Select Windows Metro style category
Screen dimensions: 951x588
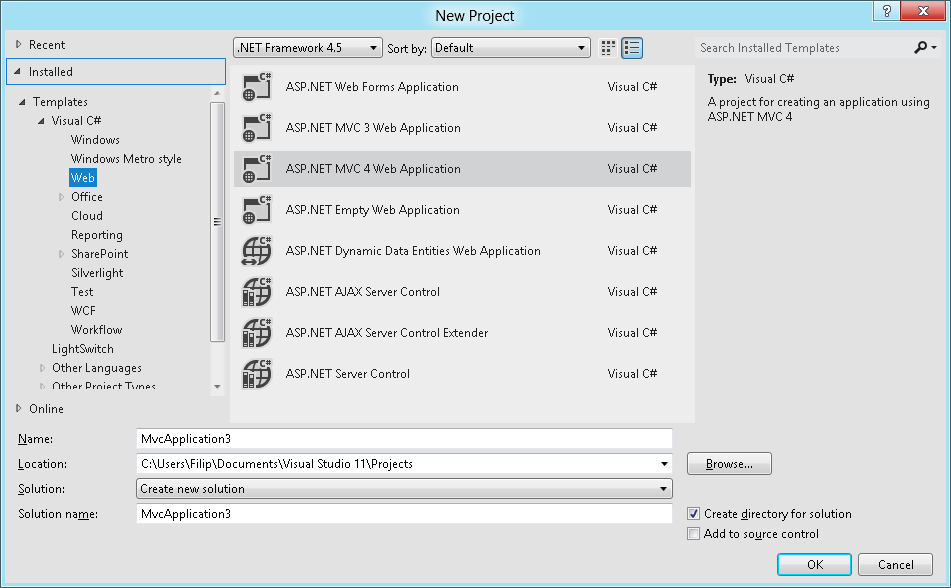126,159
